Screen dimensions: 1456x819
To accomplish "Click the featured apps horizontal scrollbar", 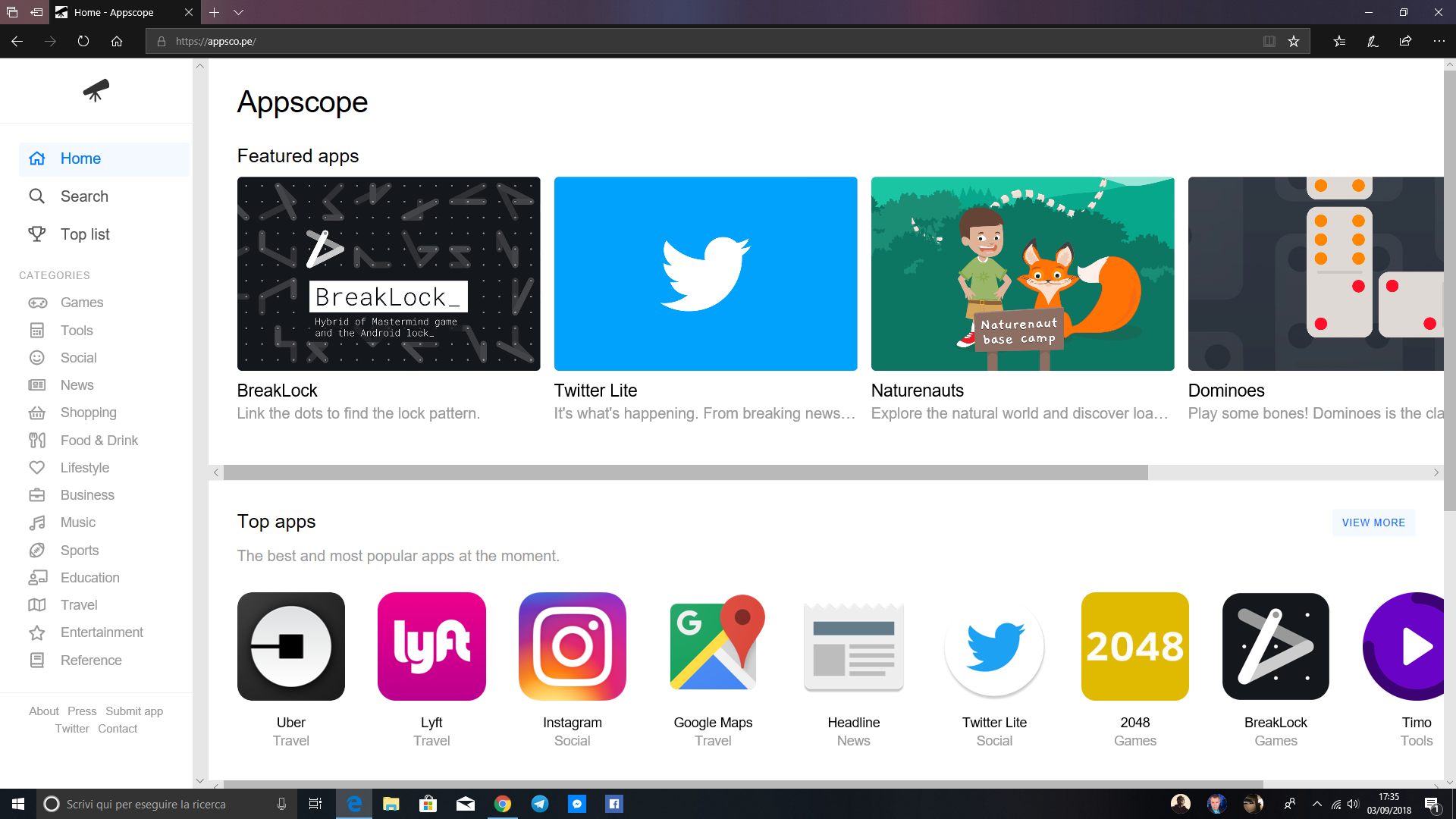I will point(686,472).
